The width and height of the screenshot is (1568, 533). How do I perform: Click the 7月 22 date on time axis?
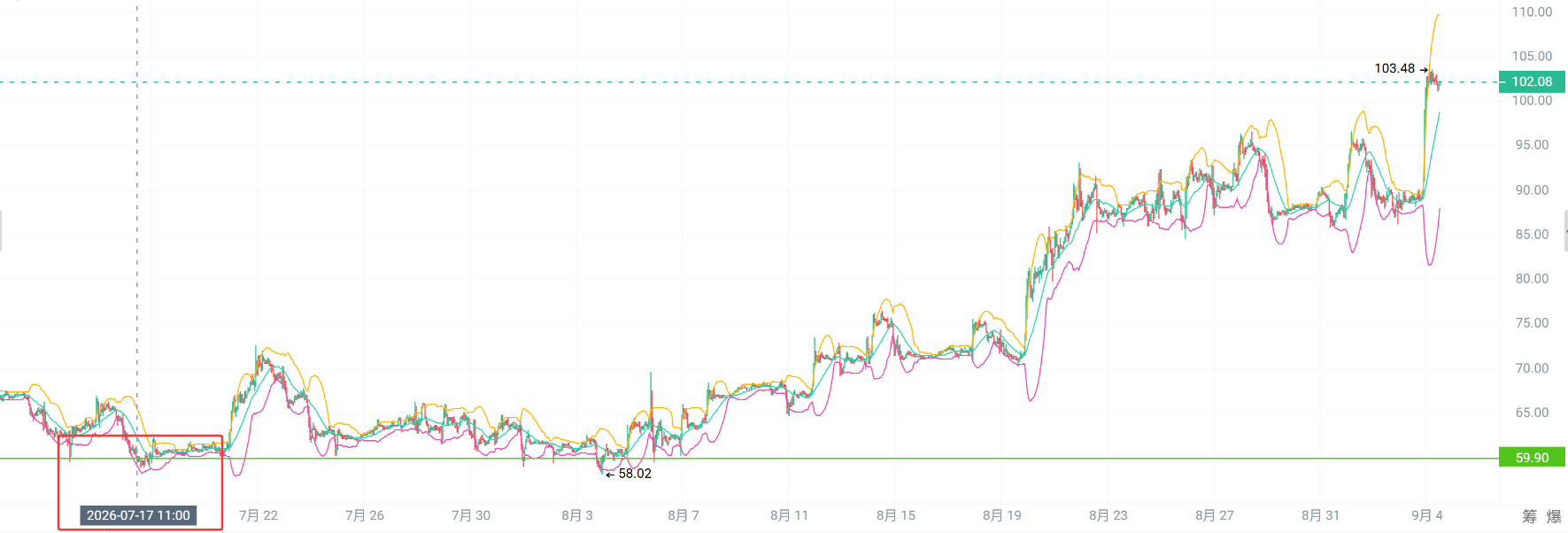click(259, 515)
